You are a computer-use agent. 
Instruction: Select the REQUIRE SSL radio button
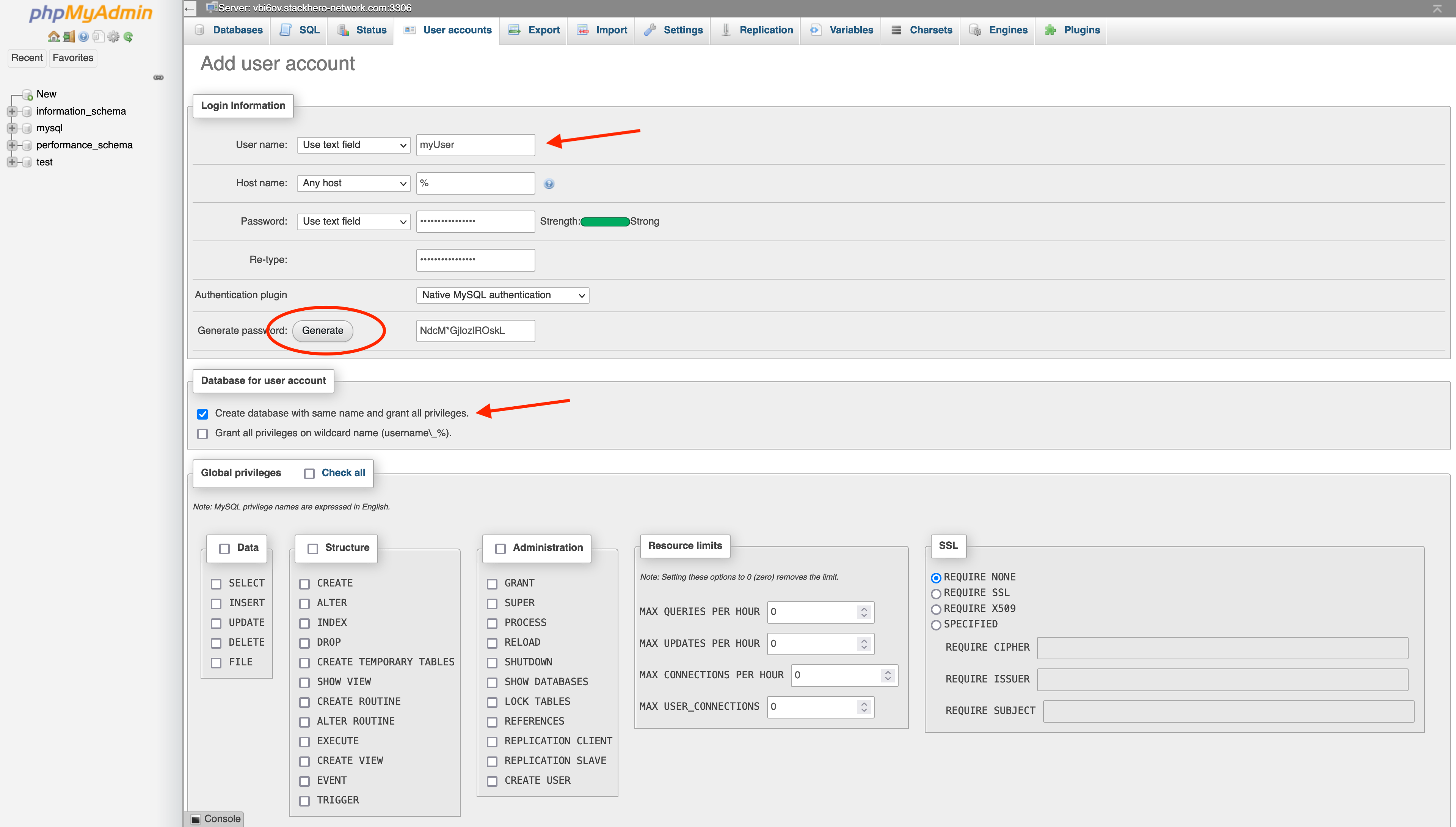tap(936, 593)
